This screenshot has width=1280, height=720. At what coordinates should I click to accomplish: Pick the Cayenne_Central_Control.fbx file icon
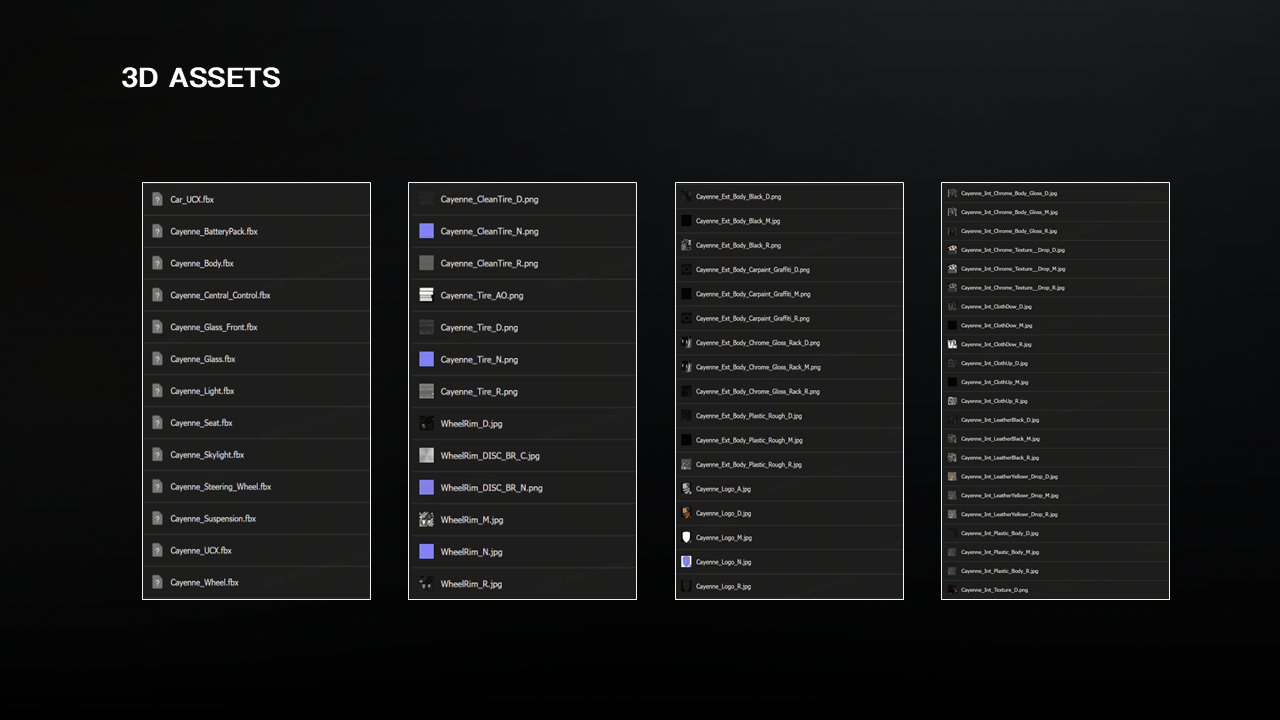pyautogui.click(x=157, y=296)
